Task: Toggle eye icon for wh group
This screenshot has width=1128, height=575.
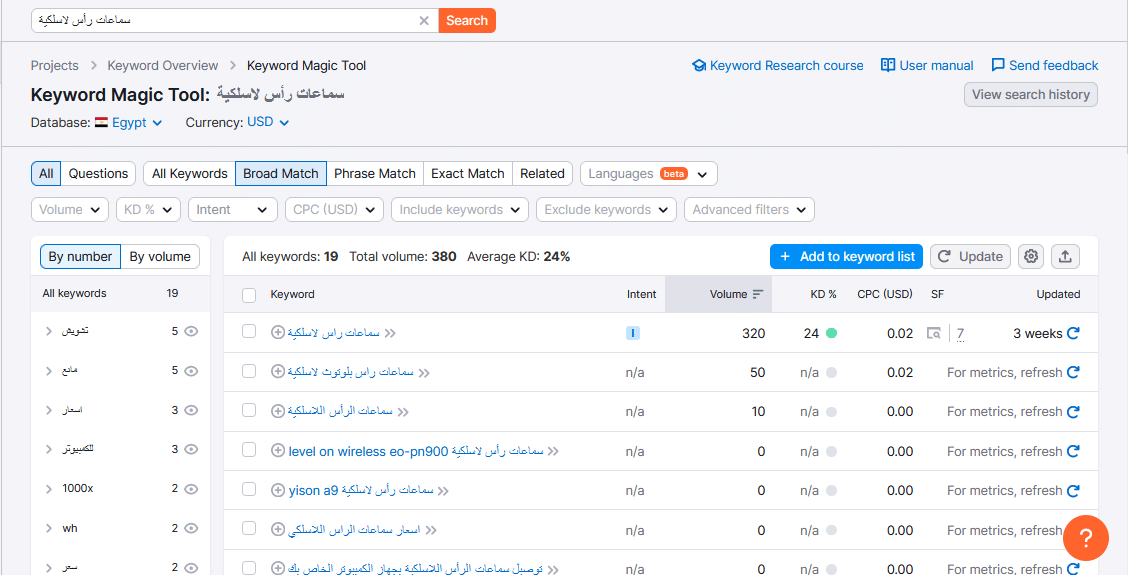Action: [x=191, y=528]
